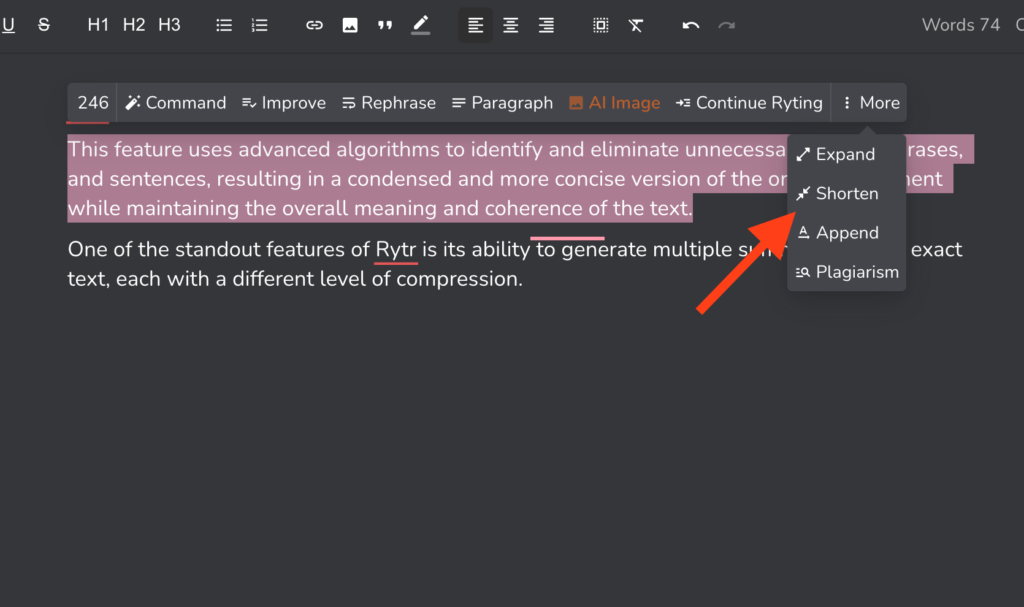This screenshot has width=1024, height=607.
Task: Toggle underline formatting
Action: pyautogui.click(x=10, y=24)
